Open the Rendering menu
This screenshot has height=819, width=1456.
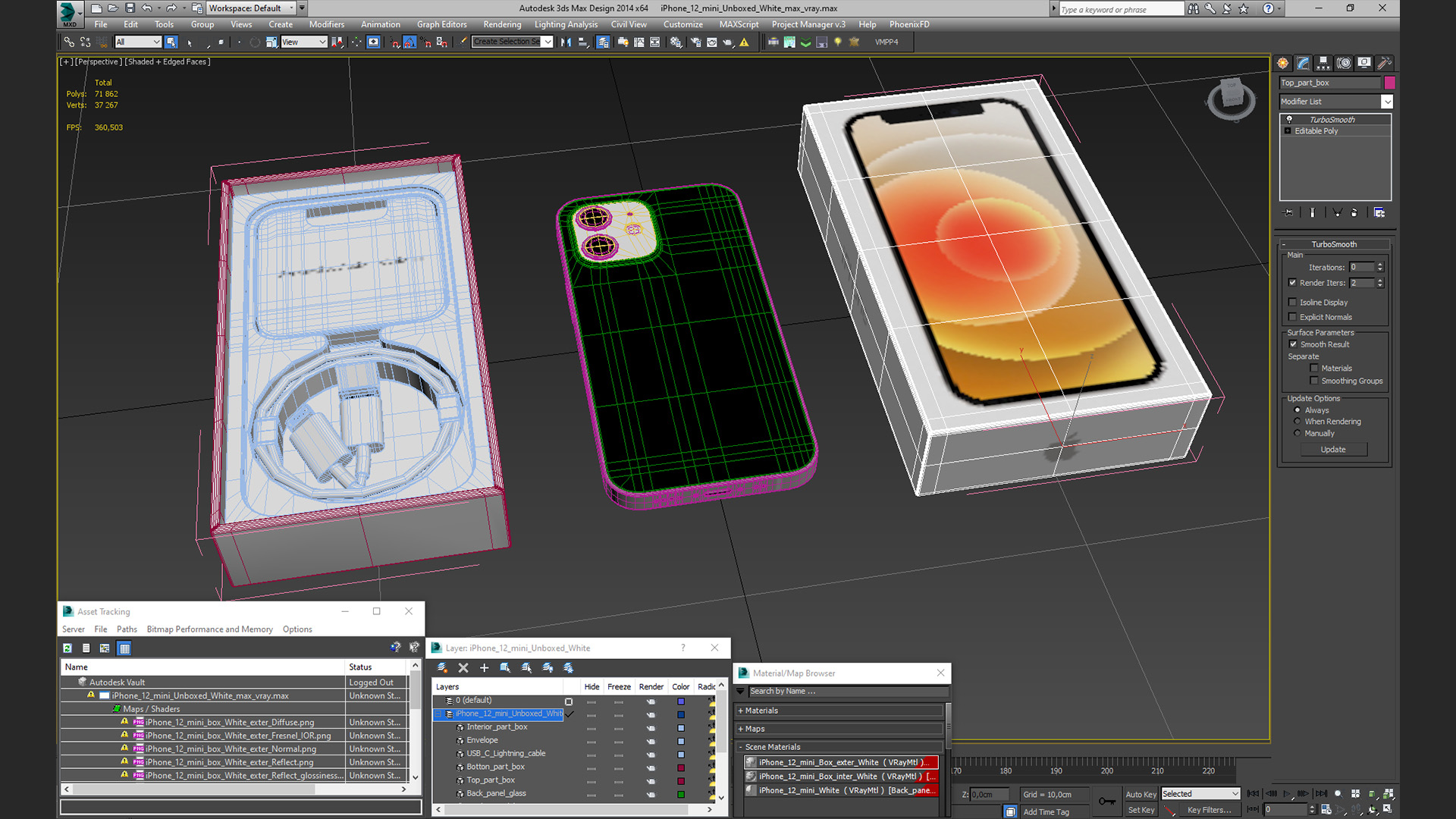point(502,24)
